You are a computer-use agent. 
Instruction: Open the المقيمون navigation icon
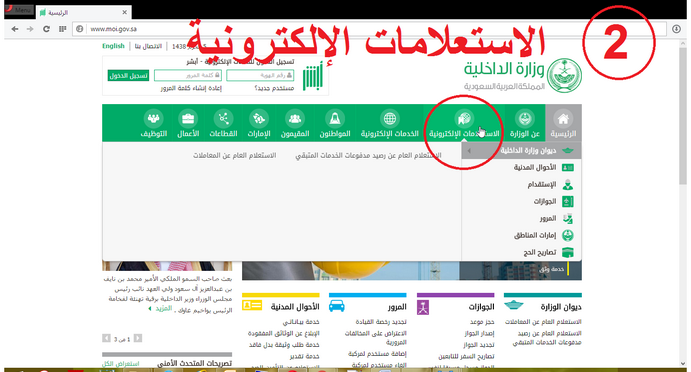pos(295,119)
